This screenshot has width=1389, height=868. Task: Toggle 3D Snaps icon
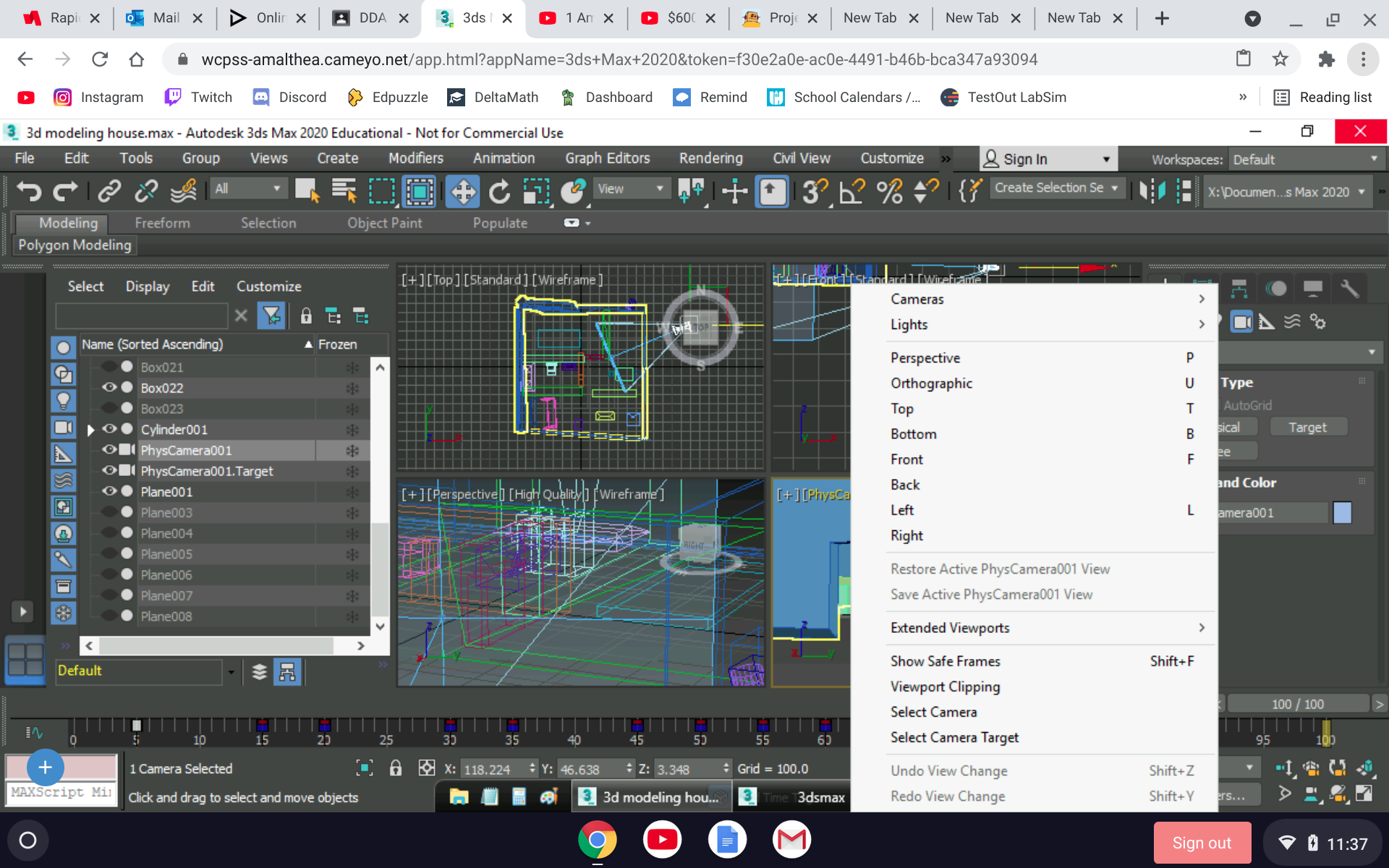click(815, 191)
